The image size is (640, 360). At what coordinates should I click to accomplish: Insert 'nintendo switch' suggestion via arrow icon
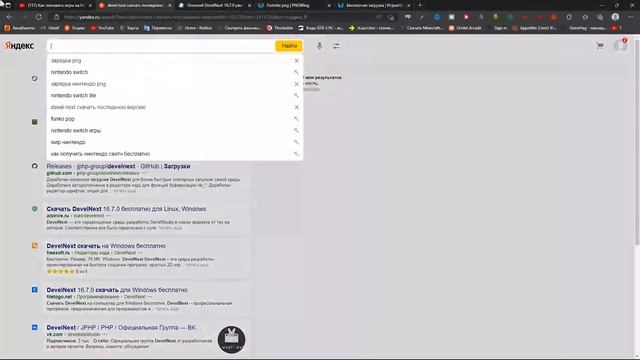pyautogui.click(x=296, y=72)
